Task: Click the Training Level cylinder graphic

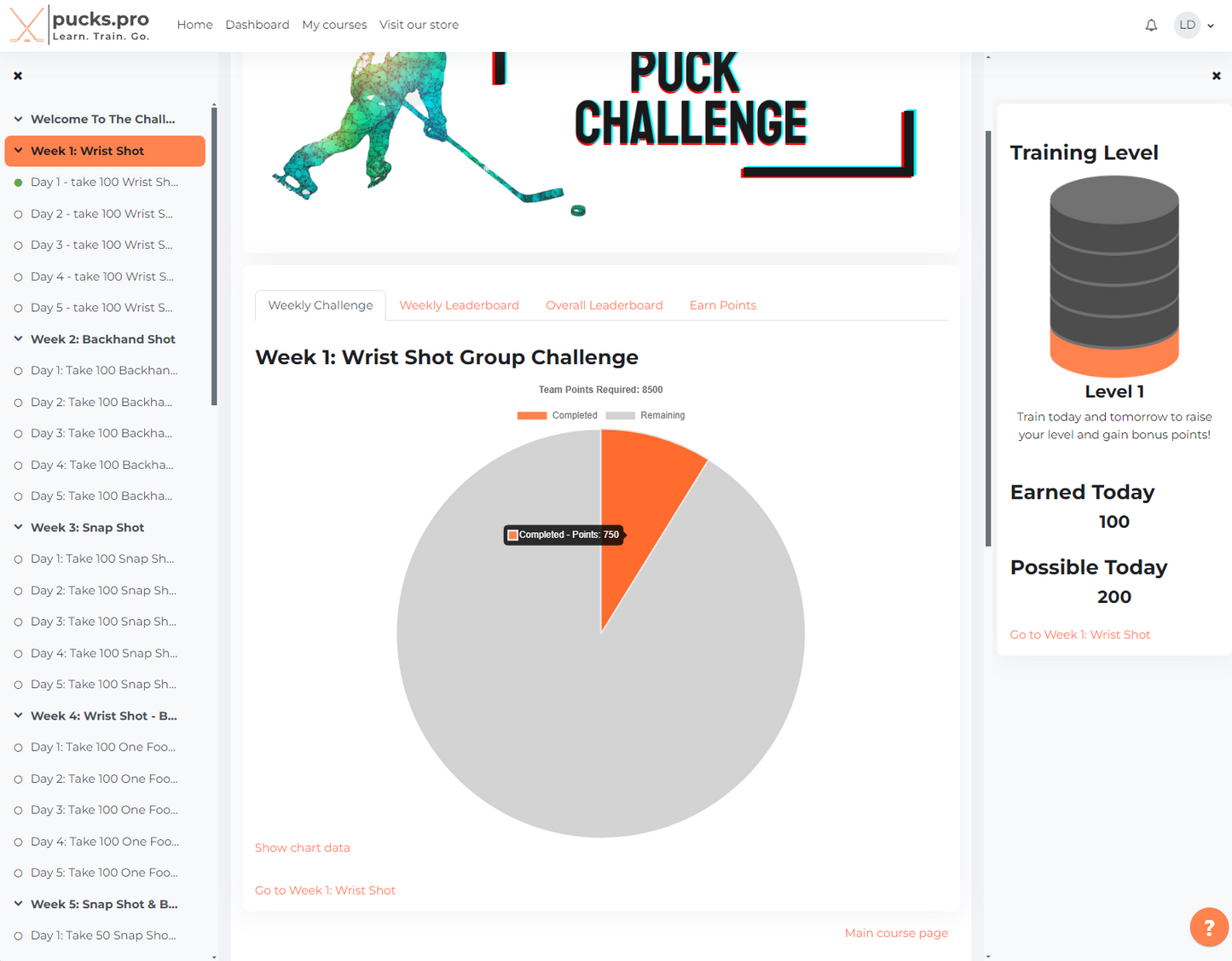Action: tap(1113, 276)
